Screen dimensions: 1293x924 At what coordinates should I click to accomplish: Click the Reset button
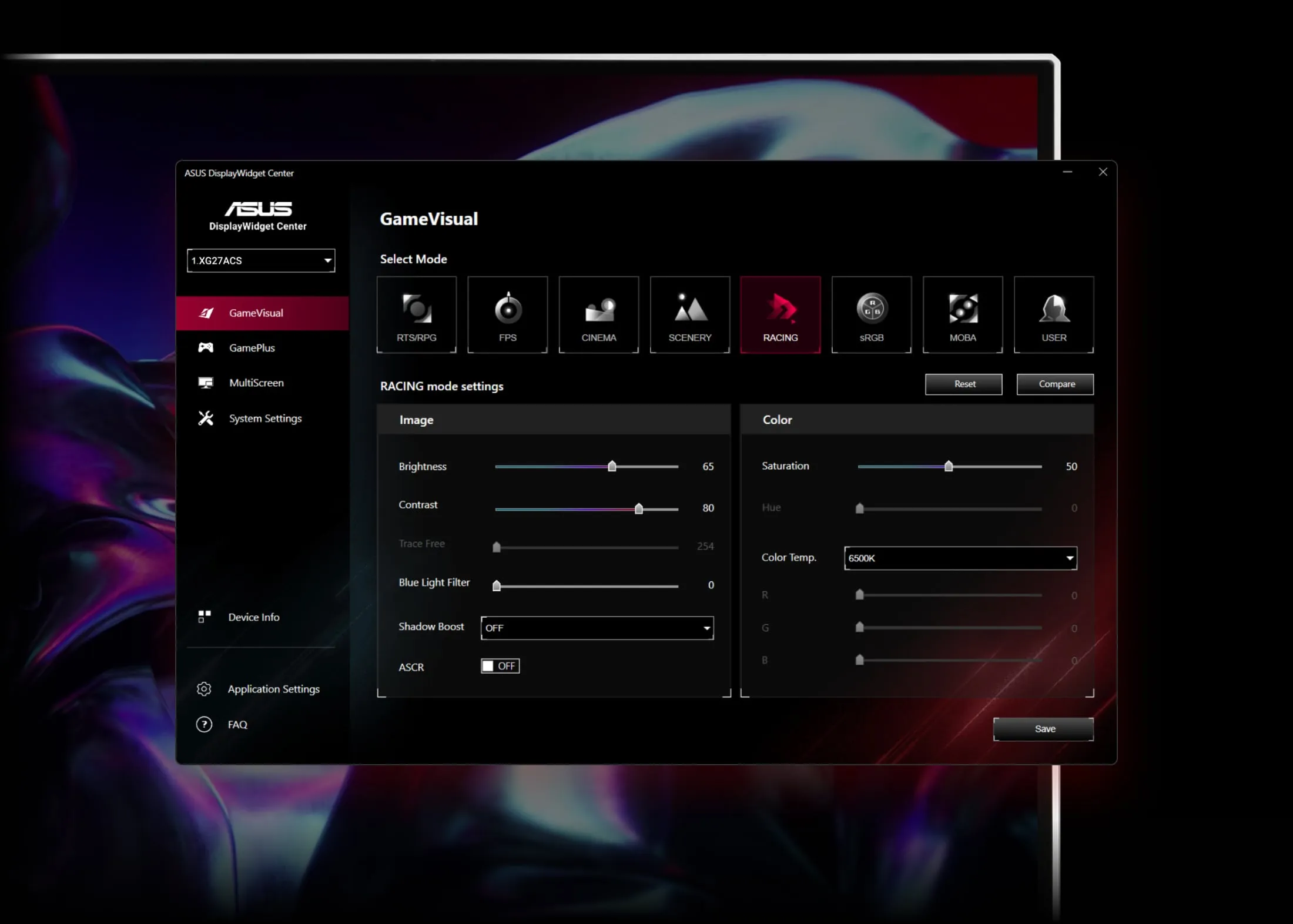[964, 384]
